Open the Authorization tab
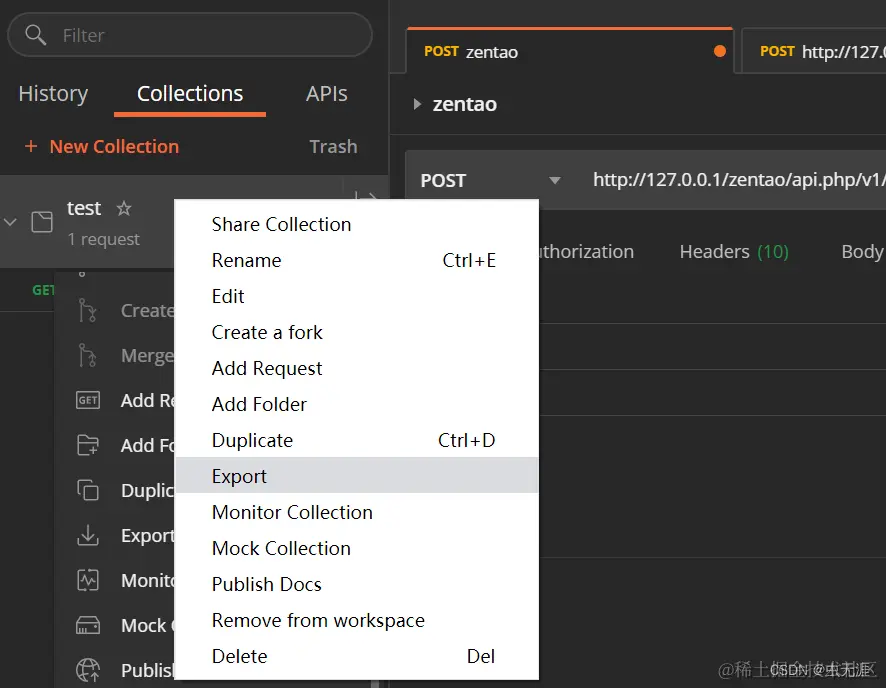886x688 pixels. click(x=587, y=251)
